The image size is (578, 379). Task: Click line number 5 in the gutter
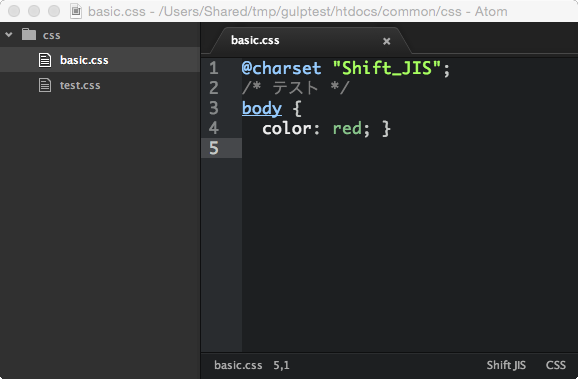click(x=214, y=148)
